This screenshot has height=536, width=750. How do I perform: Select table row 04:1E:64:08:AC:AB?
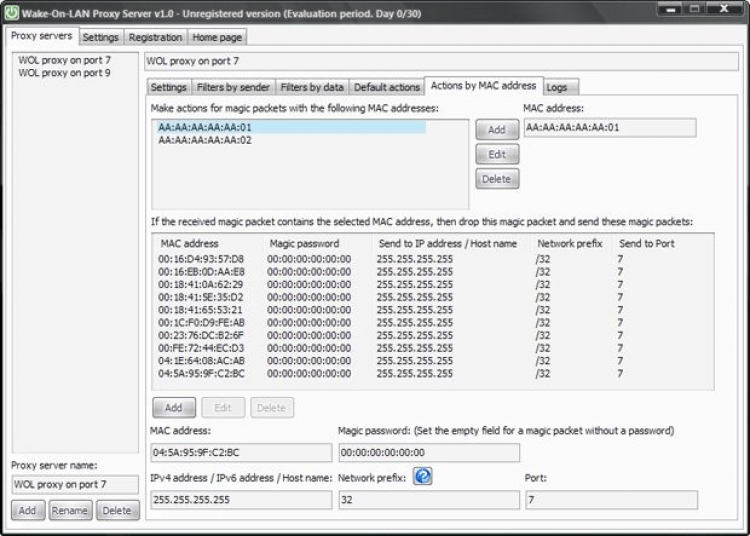[x=432, y=361]
